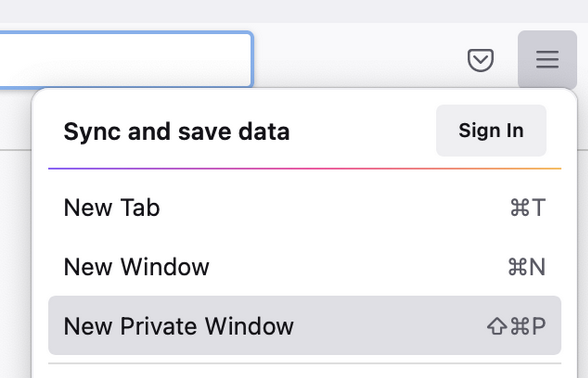
Task: Open the Sync and save data heading
Action: 177,132
